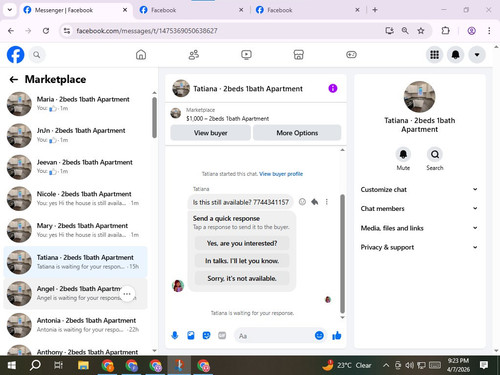Click the conversation list scrollbar
This screenshot has height=375, width=500.
coord(154,117)
